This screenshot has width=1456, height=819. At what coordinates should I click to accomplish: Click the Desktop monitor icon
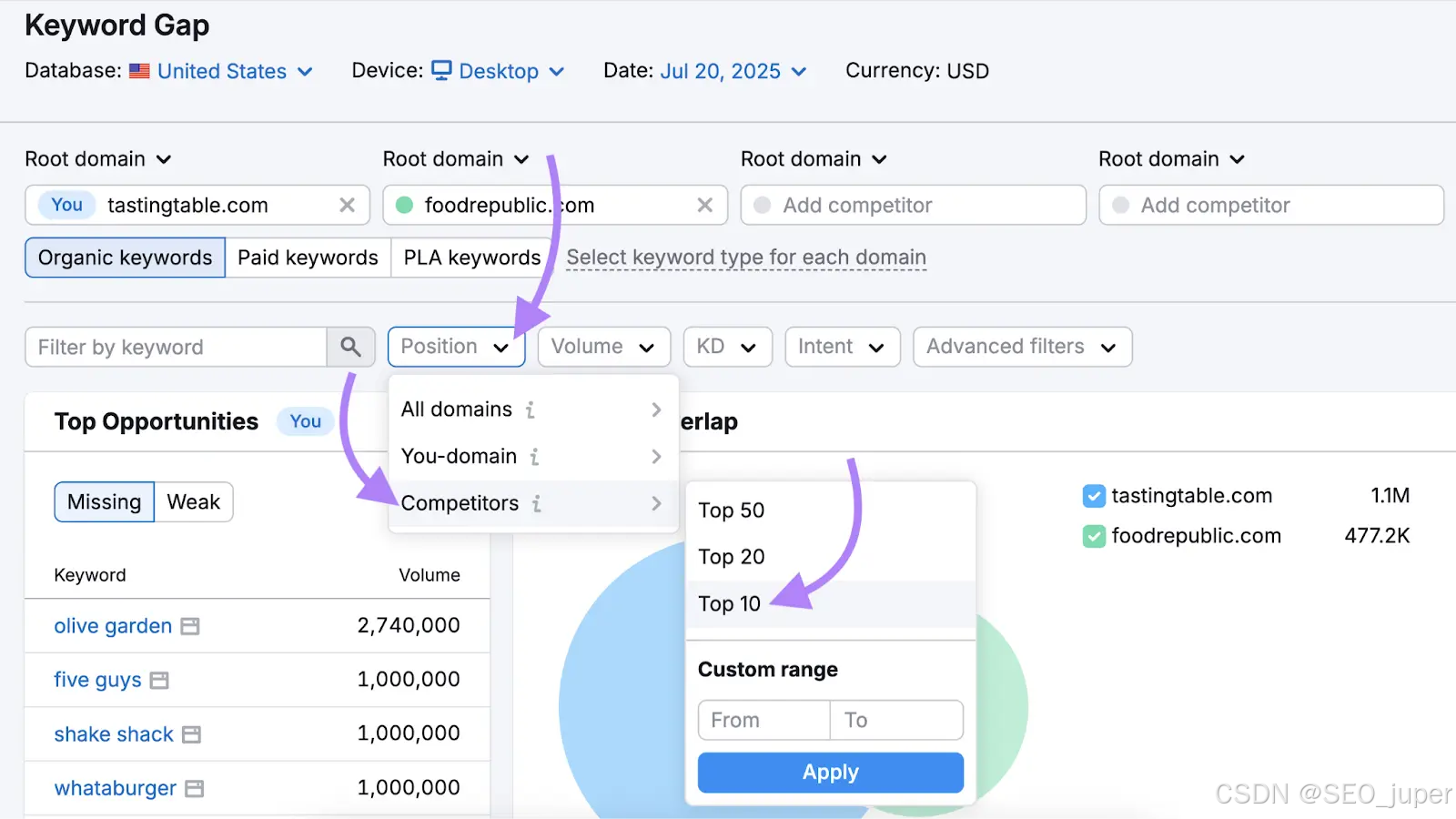point(441,70)
